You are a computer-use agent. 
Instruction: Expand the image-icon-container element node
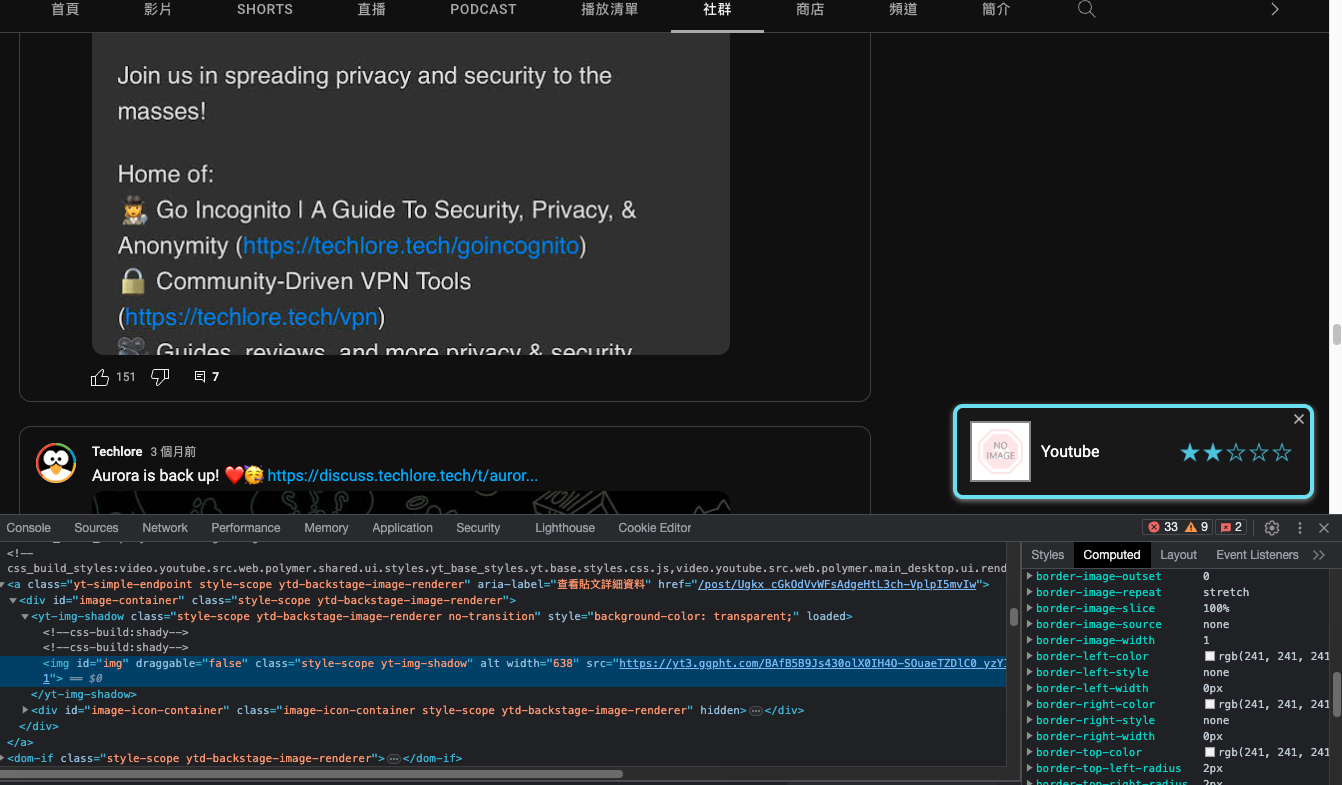(25, 710)
